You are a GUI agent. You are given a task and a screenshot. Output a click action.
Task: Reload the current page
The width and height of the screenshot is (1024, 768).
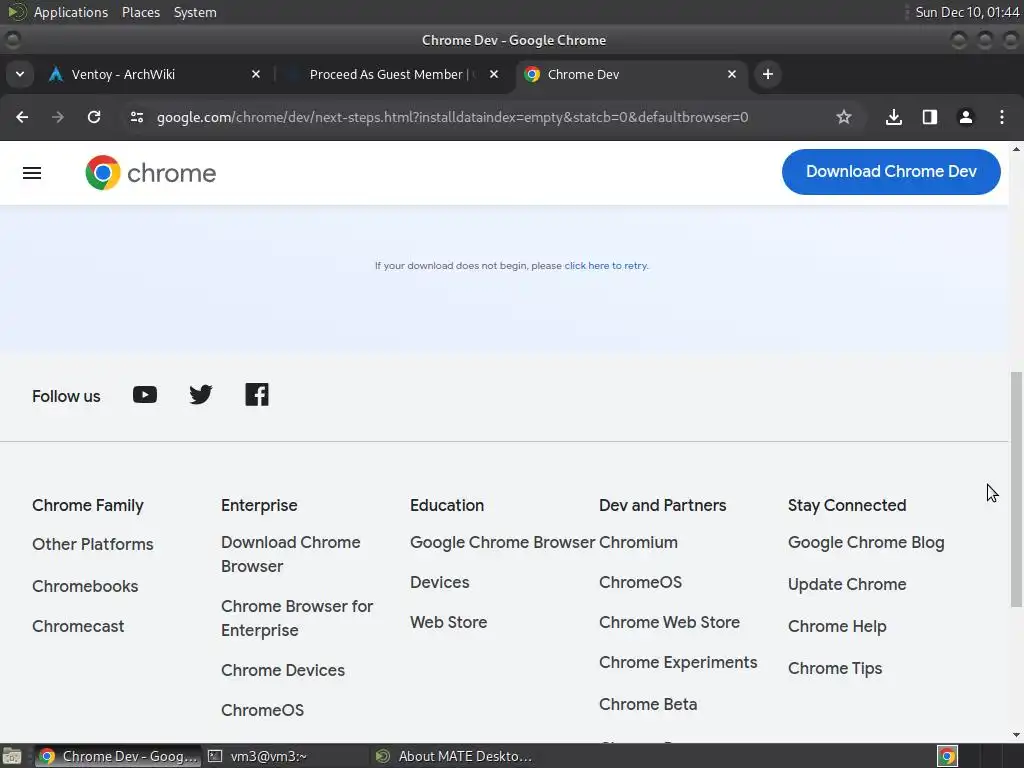click(94, 117)
